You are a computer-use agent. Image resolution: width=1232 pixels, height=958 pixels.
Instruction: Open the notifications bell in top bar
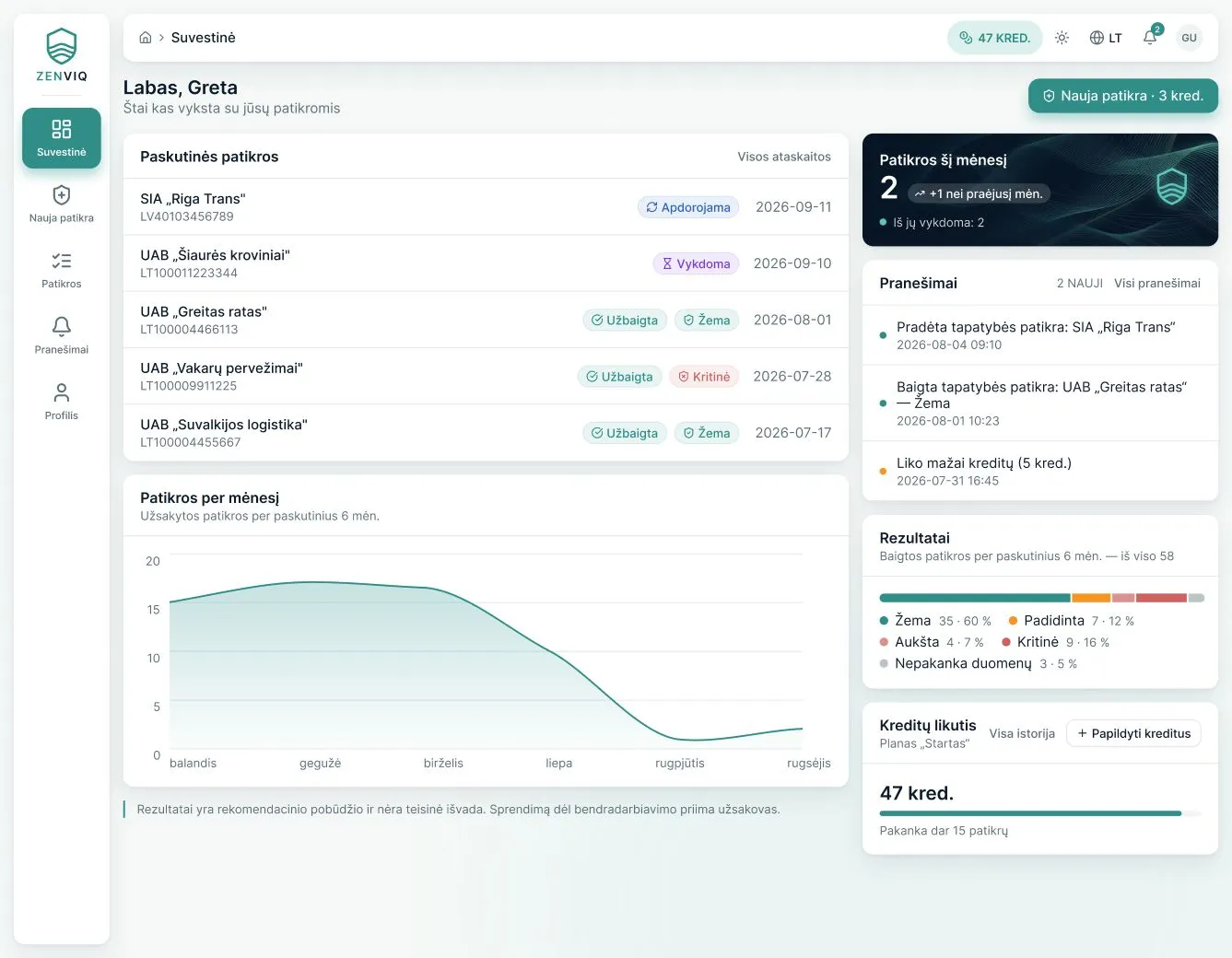(1150, 38)
